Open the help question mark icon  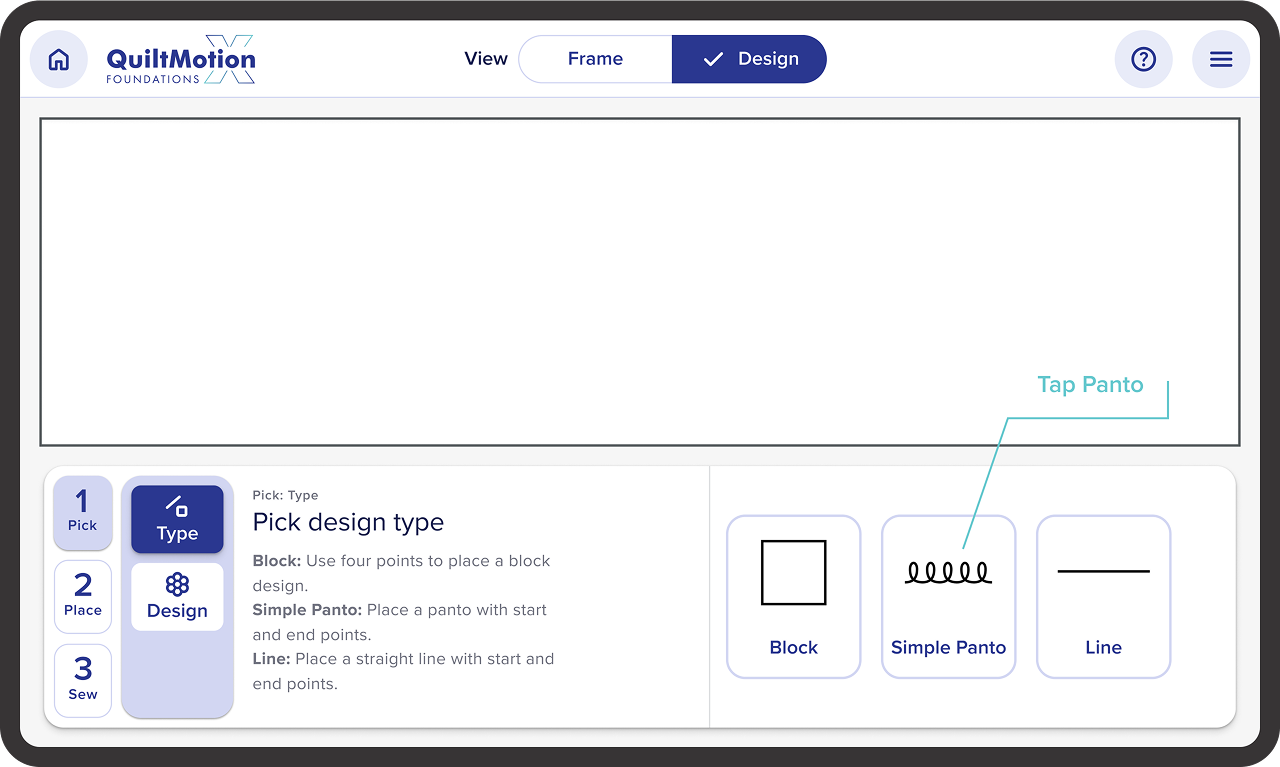(x=1143, y=60)
